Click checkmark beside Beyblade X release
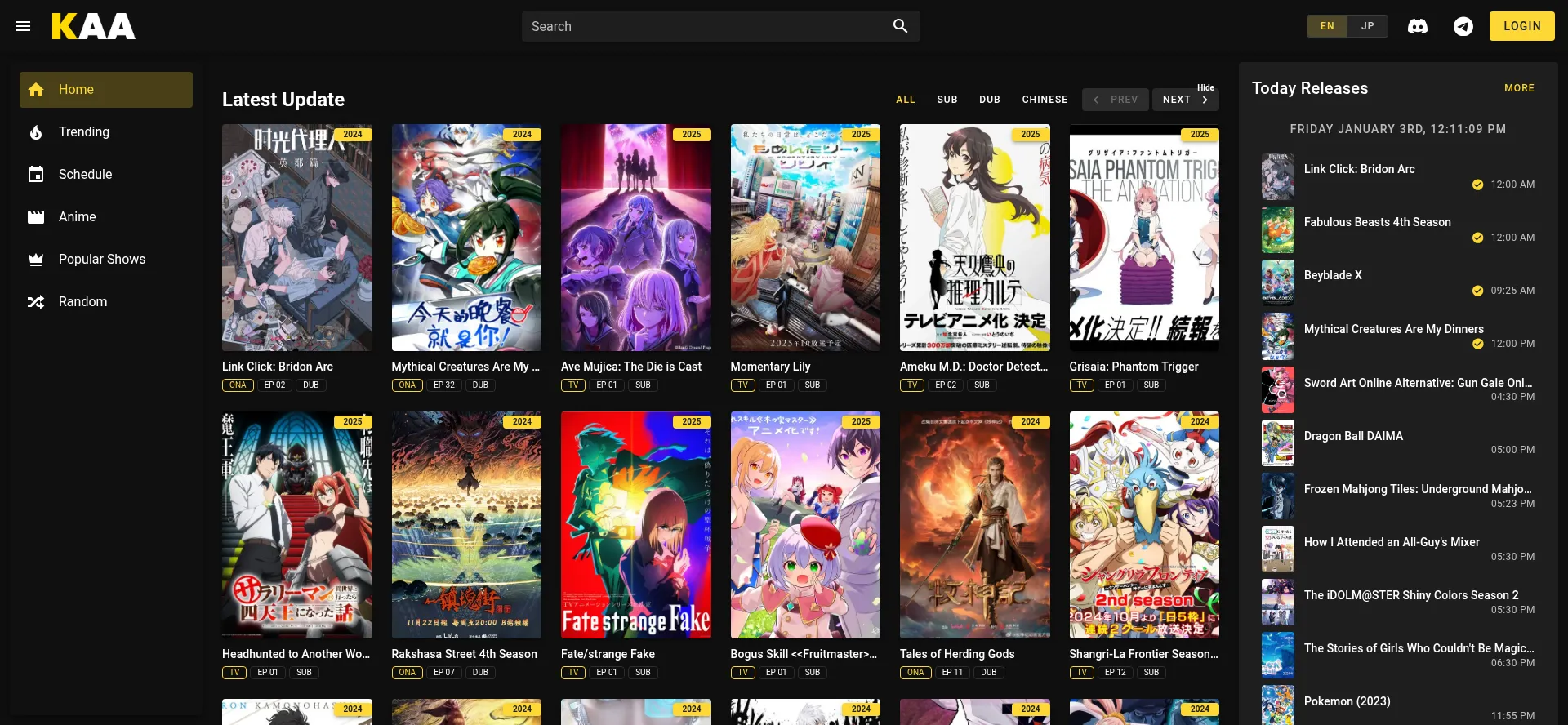This screenshot has height=725, width=1568. [x=1477, y=291]
